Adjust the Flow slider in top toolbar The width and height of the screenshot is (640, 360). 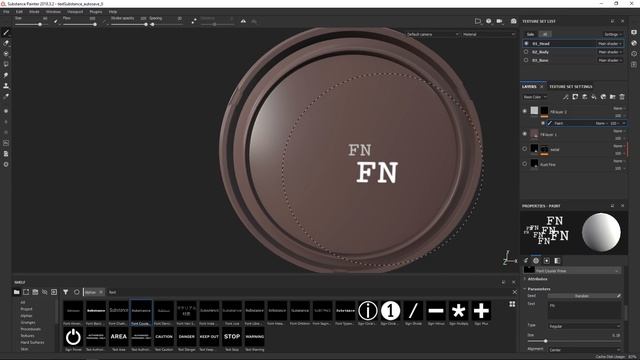coord(80,24)
